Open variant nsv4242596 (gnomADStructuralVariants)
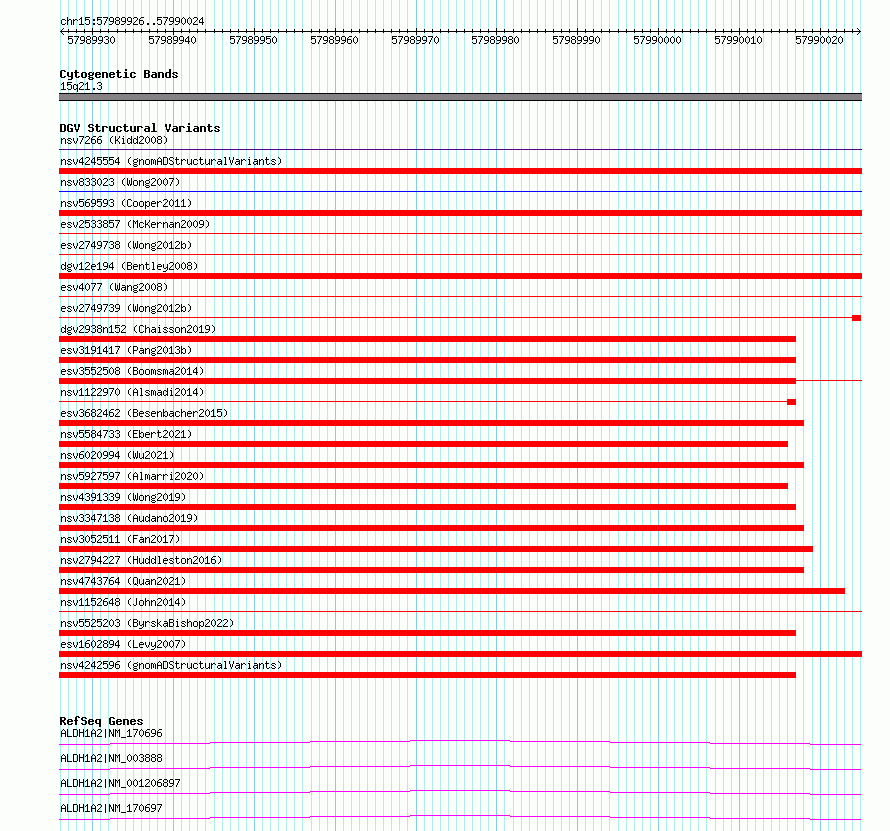Viewport: 890px width, 831px height. (x=171, y=665)
